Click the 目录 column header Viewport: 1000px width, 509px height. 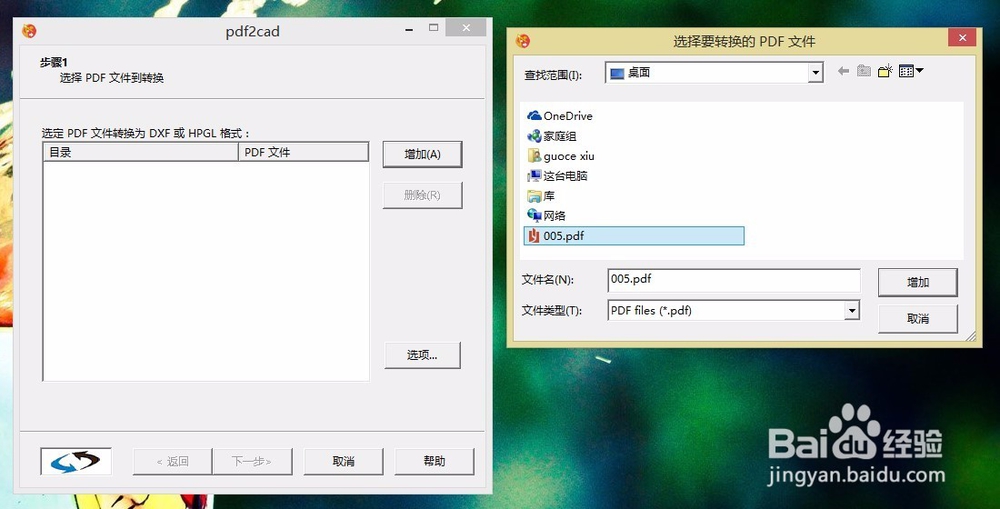click(x=140, y=152)
